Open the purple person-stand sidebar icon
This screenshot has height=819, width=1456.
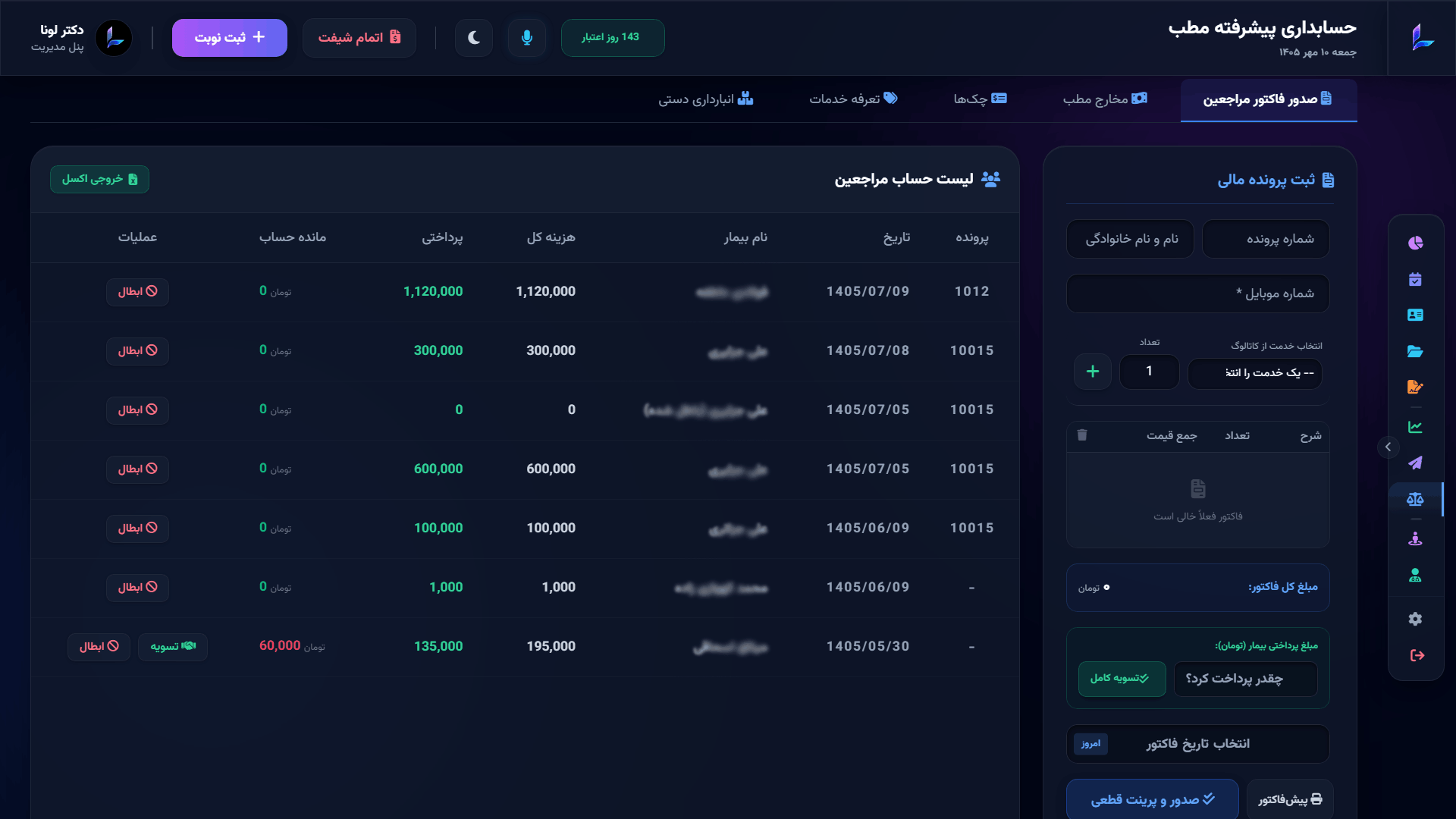click(x=1415, y=539)
